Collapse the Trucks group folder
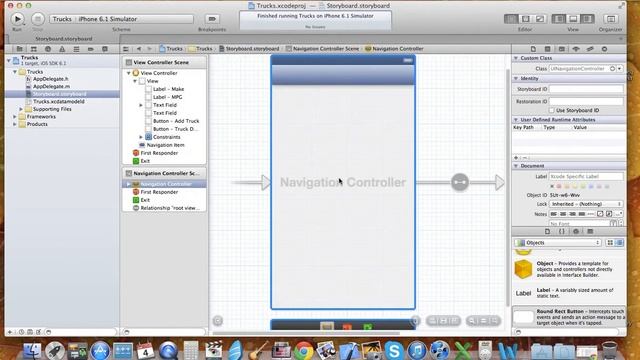The height and width of the screenshot is (360, 640). click(15, 72)
